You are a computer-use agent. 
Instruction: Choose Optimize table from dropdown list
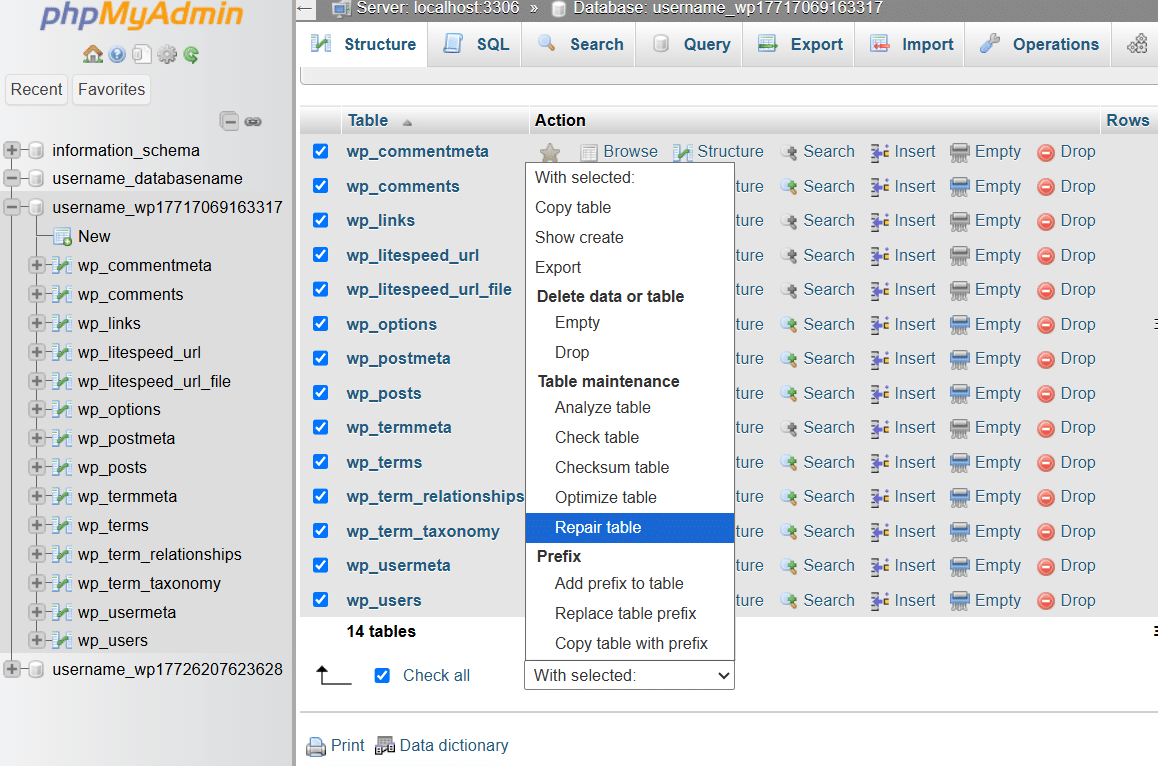630,498
